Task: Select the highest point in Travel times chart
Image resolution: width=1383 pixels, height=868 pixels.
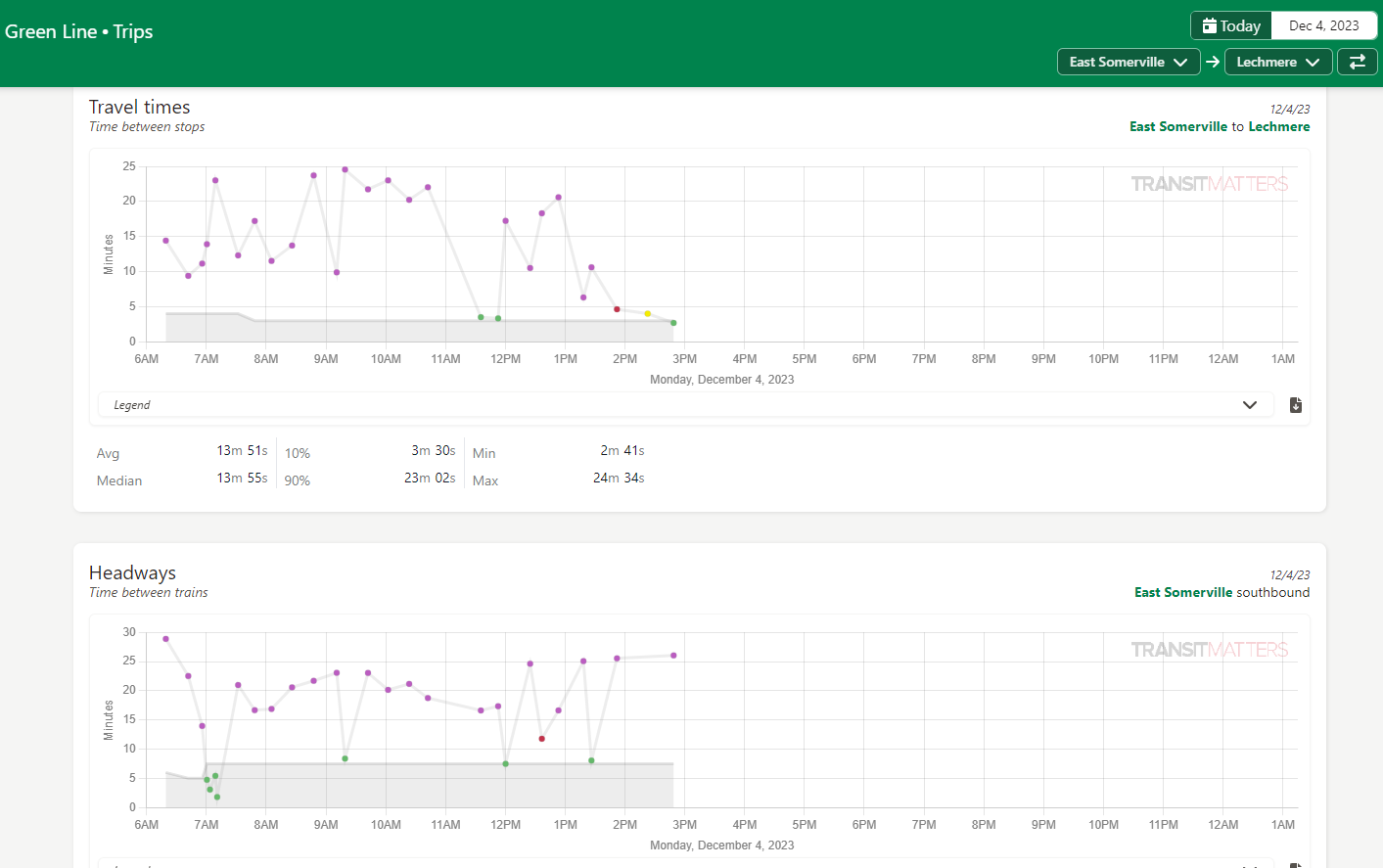Action: click(x=345, y=169)
